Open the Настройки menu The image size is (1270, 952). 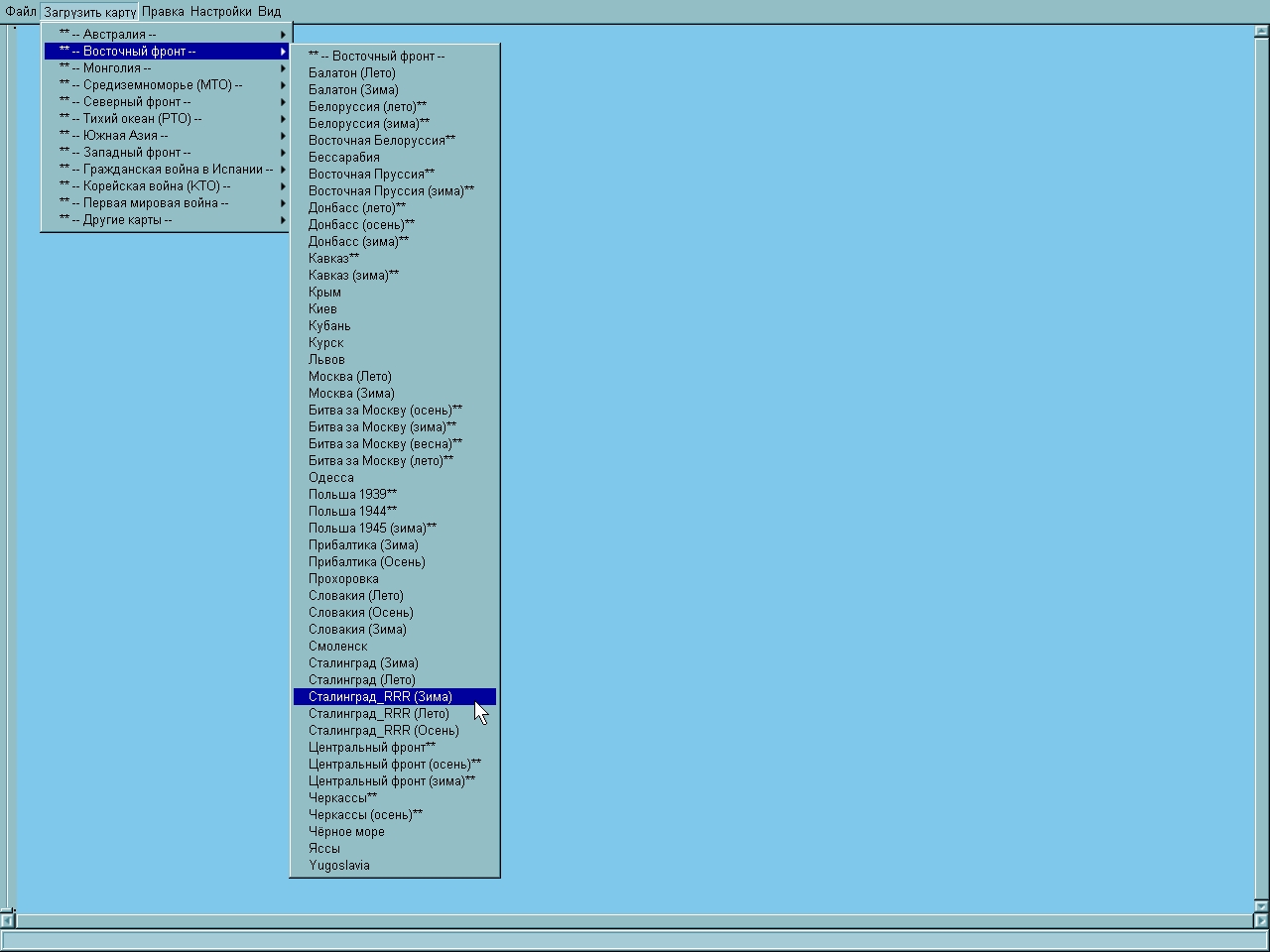221,12
